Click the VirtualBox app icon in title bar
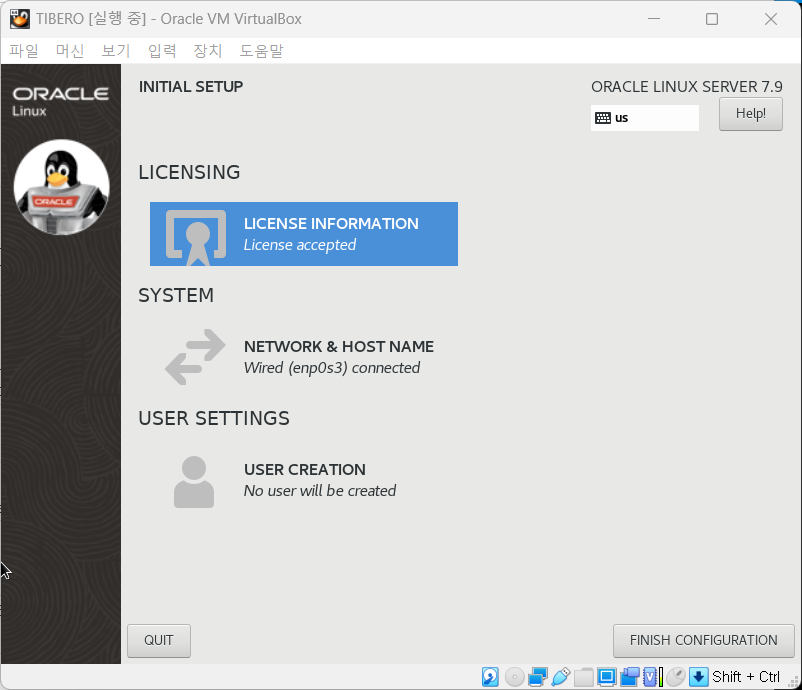The image size is (802, 690). click(x=19, y=19)
